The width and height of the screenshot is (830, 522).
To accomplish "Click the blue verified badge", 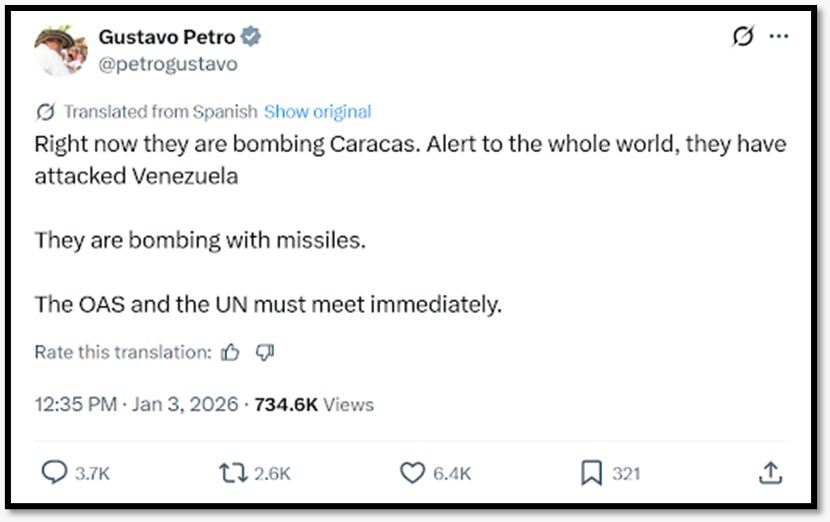I will point(252,37).
